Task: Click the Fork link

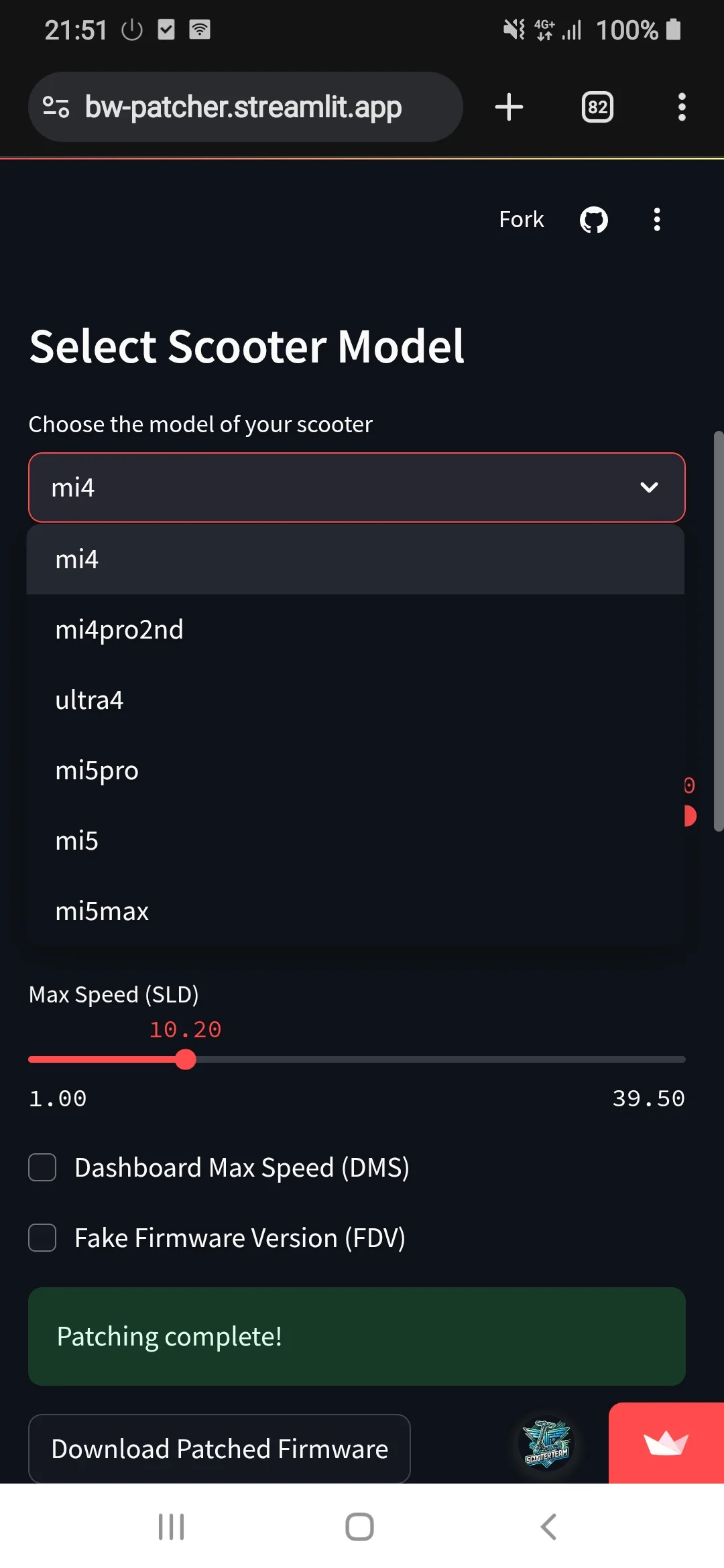Action: click(521, 220)
